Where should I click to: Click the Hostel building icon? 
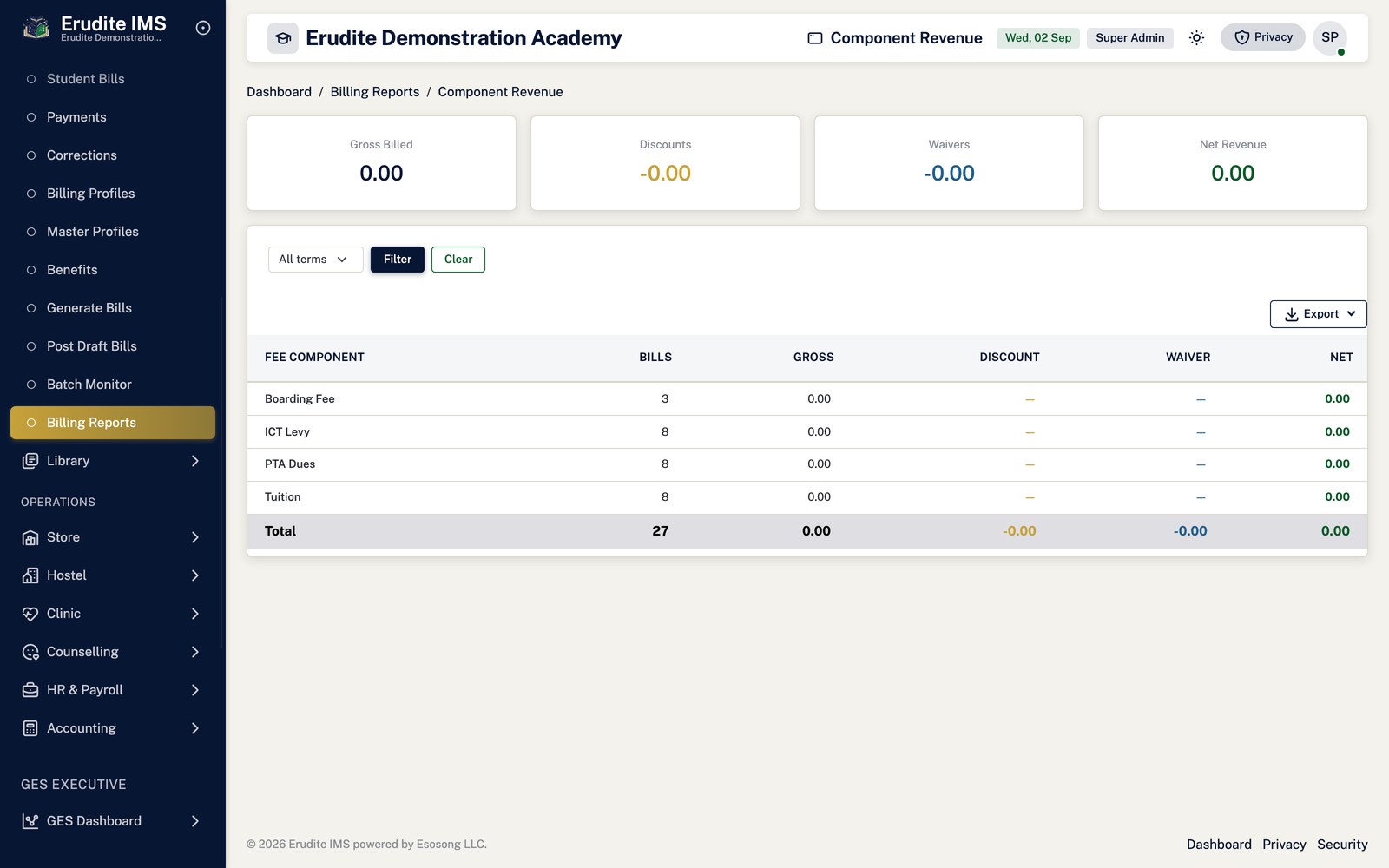pyautogui.click(x=30, y=575)
